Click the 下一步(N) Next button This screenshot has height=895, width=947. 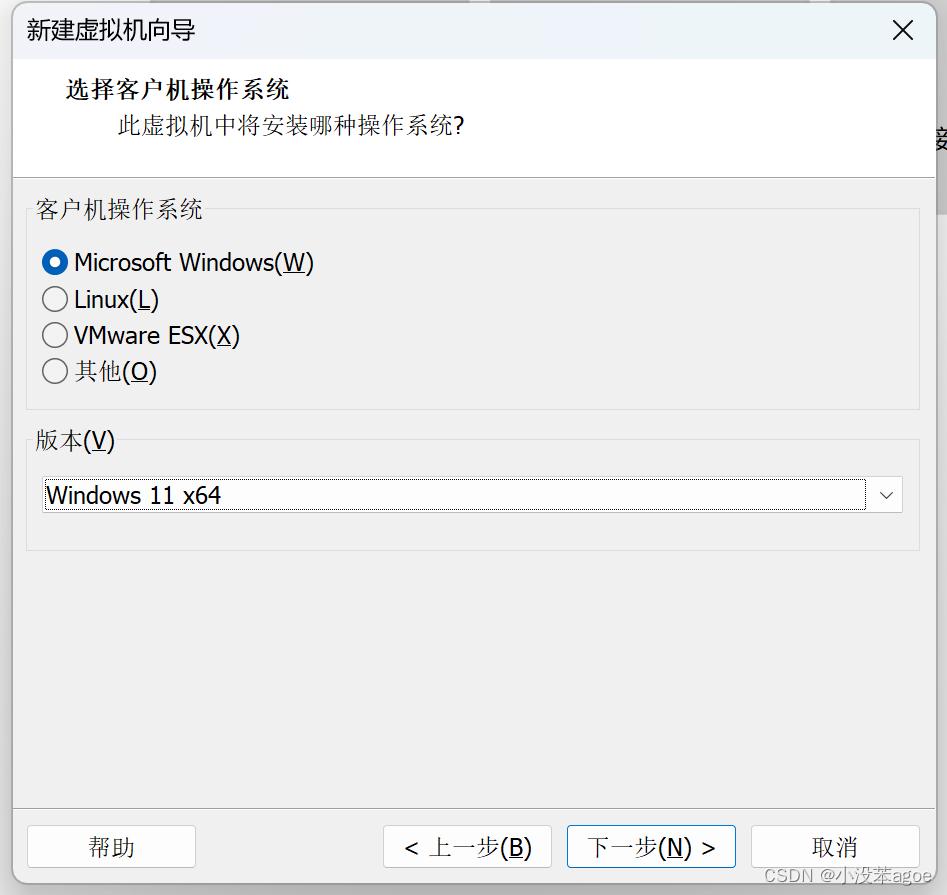(x=651, y=846)
